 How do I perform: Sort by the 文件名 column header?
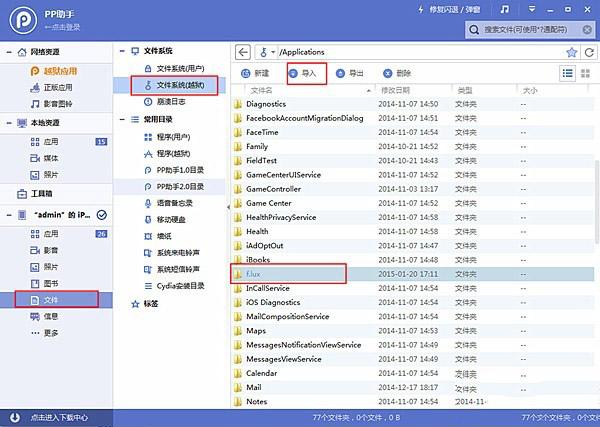(x=261, y=91)
